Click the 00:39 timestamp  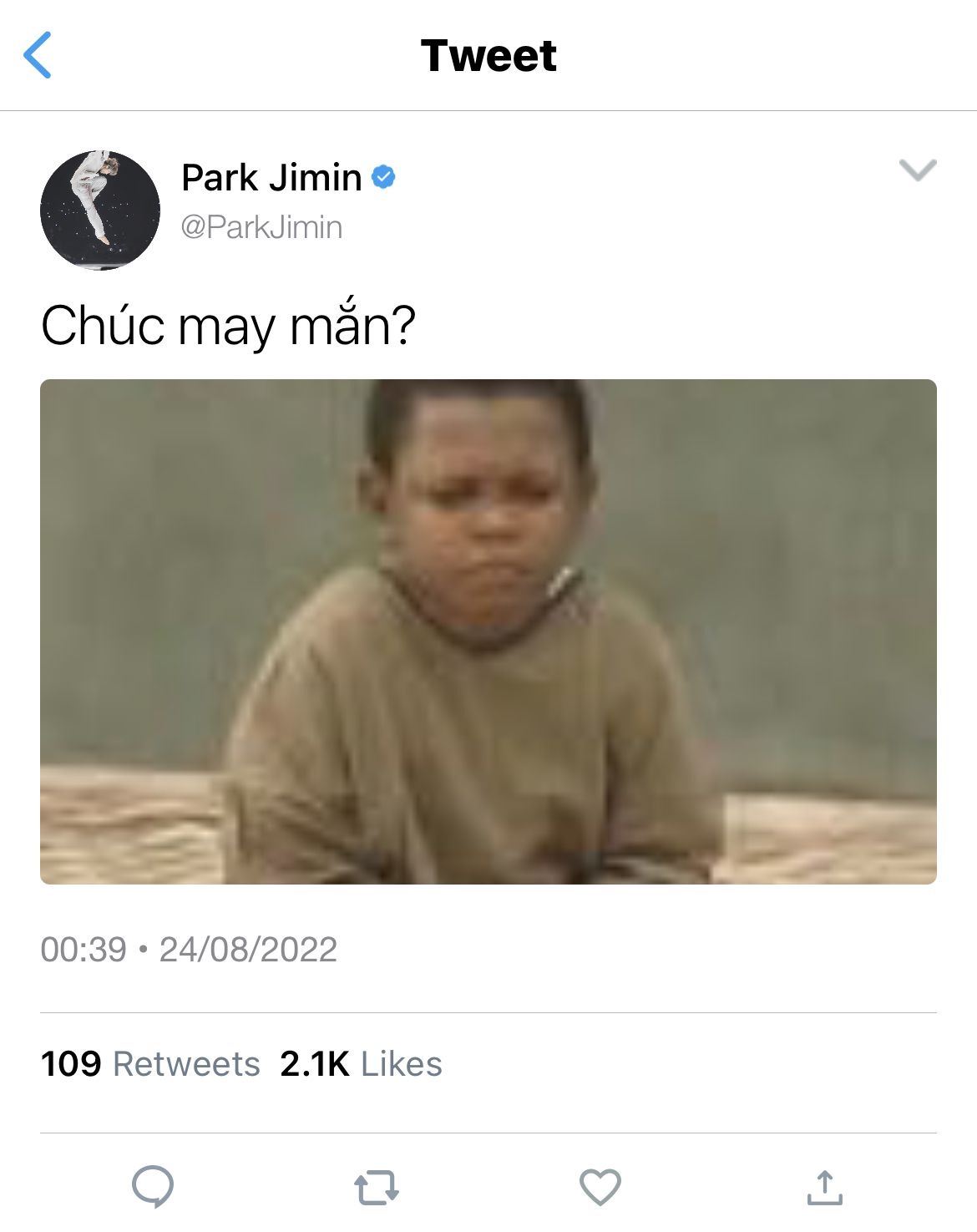click(84, 950)
